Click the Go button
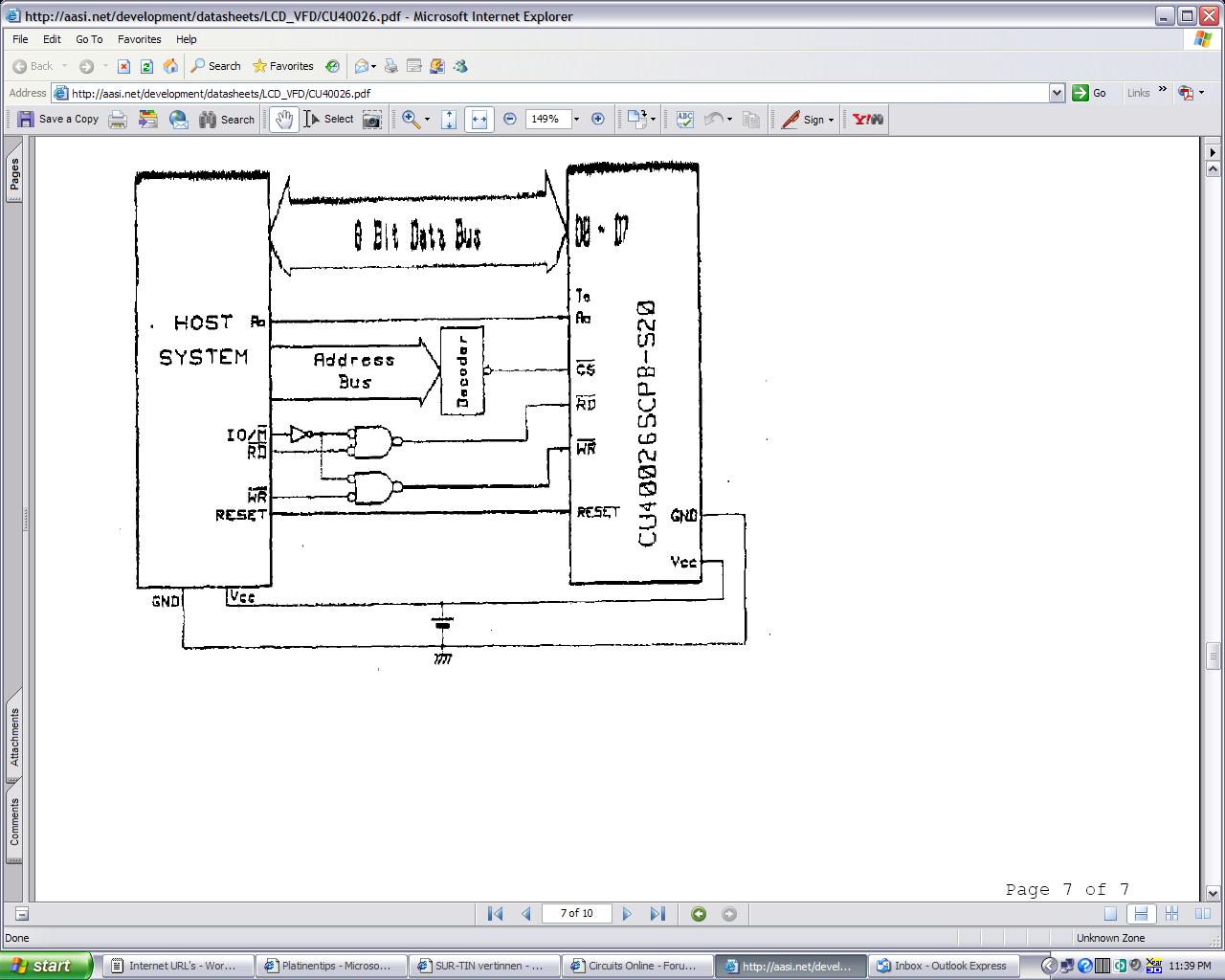 click(1089, 93)
